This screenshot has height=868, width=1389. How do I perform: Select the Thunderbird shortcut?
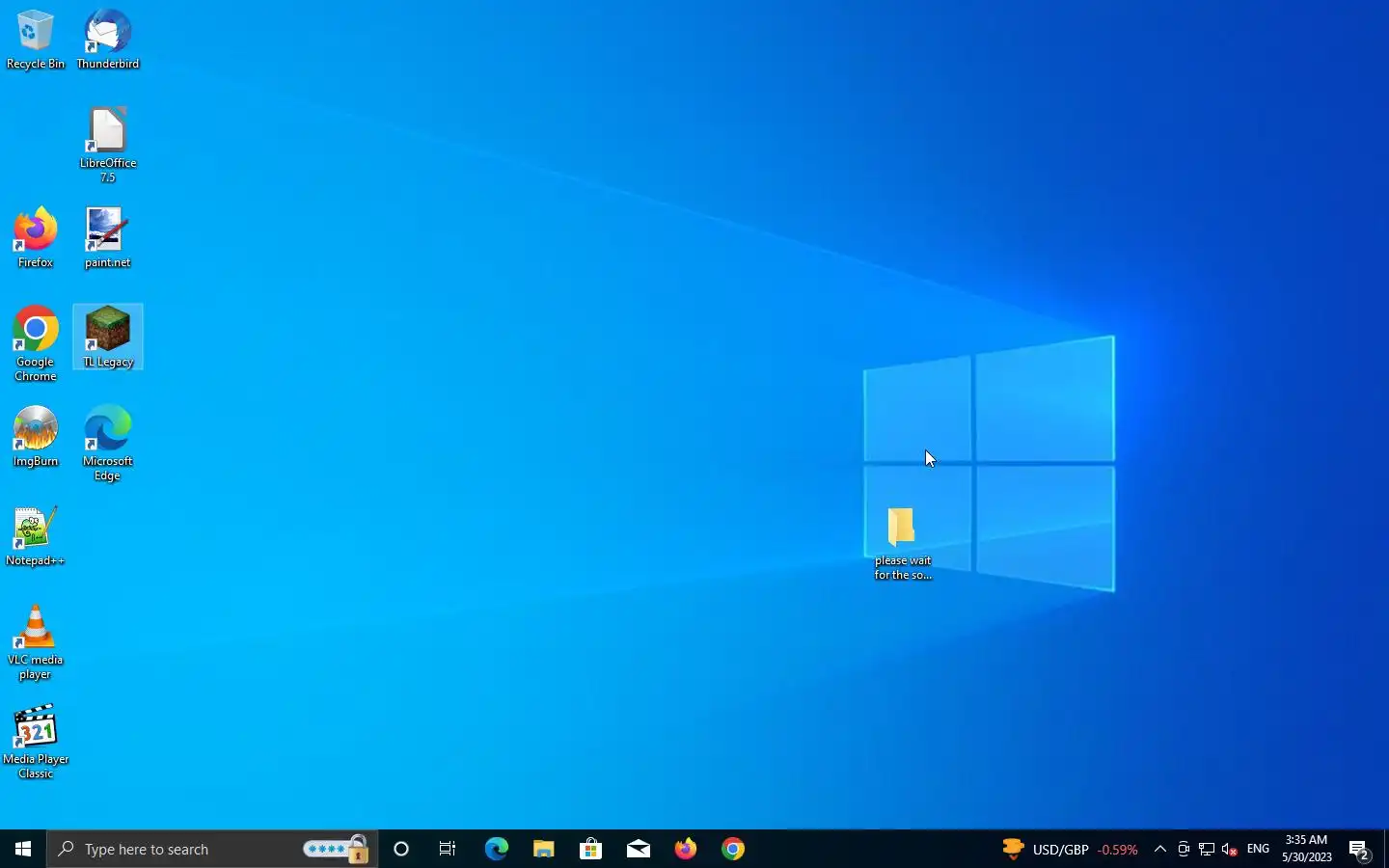108,41
